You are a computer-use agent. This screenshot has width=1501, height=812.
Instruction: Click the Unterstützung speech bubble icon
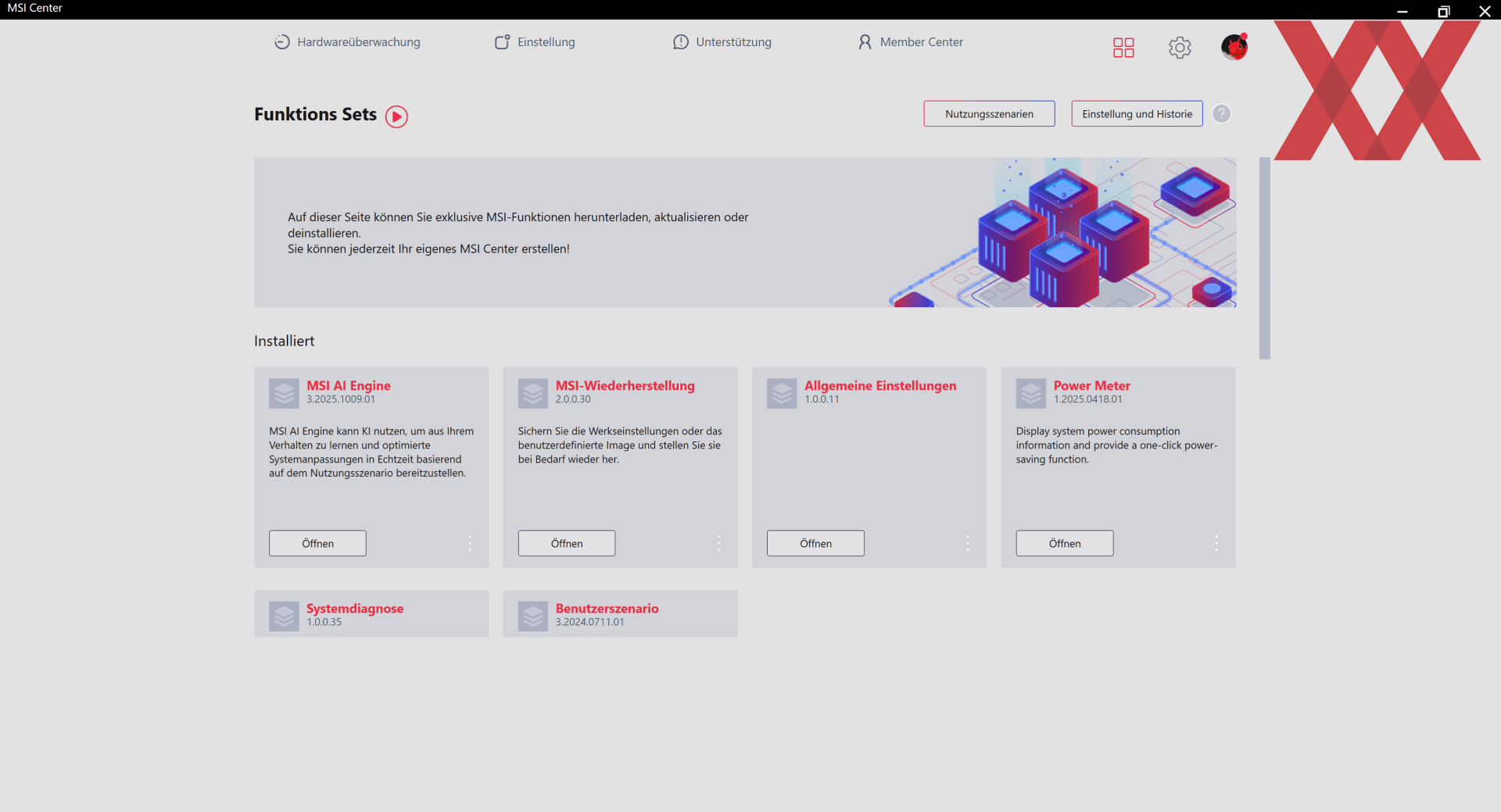(x=681, y=42)
